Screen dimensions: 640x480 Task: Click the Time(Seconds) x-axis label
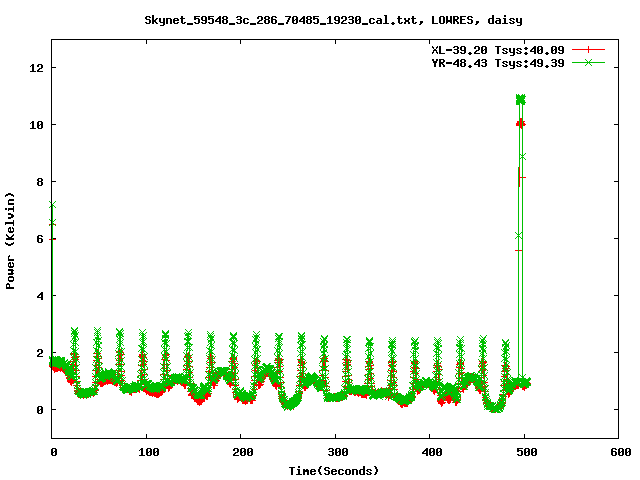[333, 471]
